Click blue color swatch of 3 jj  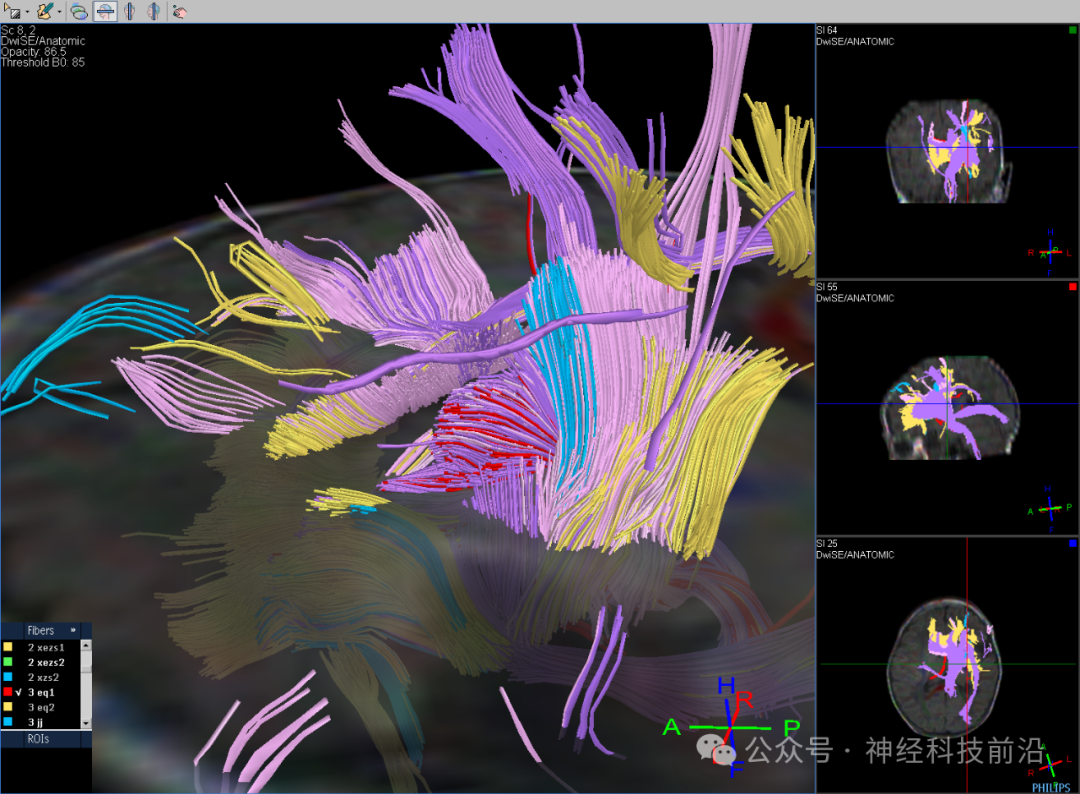[x=8, y=722]
